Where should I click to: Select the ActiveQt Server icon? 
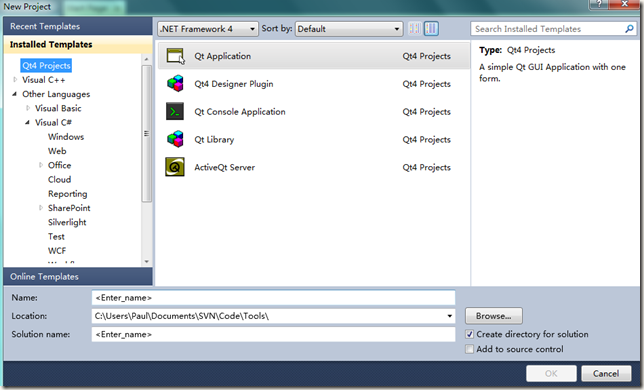(175, 167)
